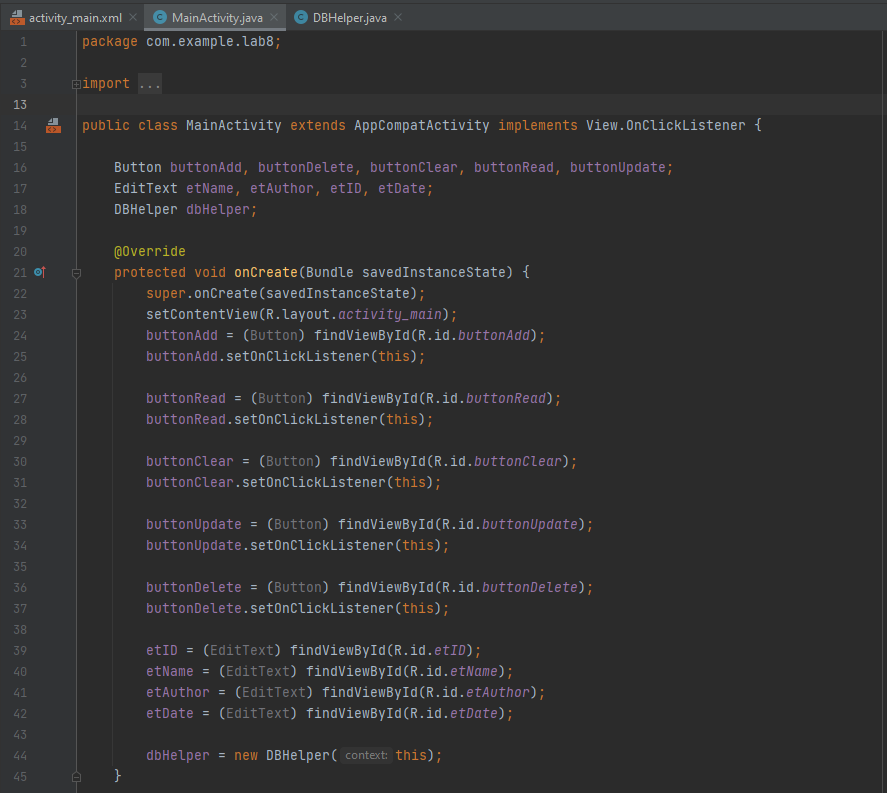
Task: Click 'DBHelper' constructor call on line 44
Action: coord(298,755)
